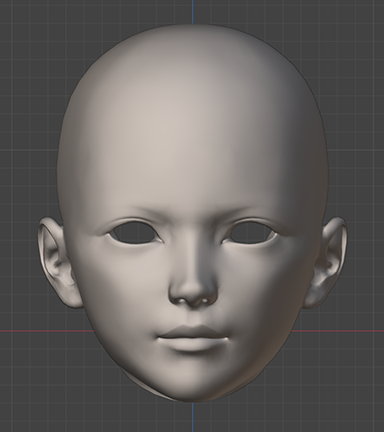Select the nose tip of the head model
384x432 pixels.
[193, 291]
